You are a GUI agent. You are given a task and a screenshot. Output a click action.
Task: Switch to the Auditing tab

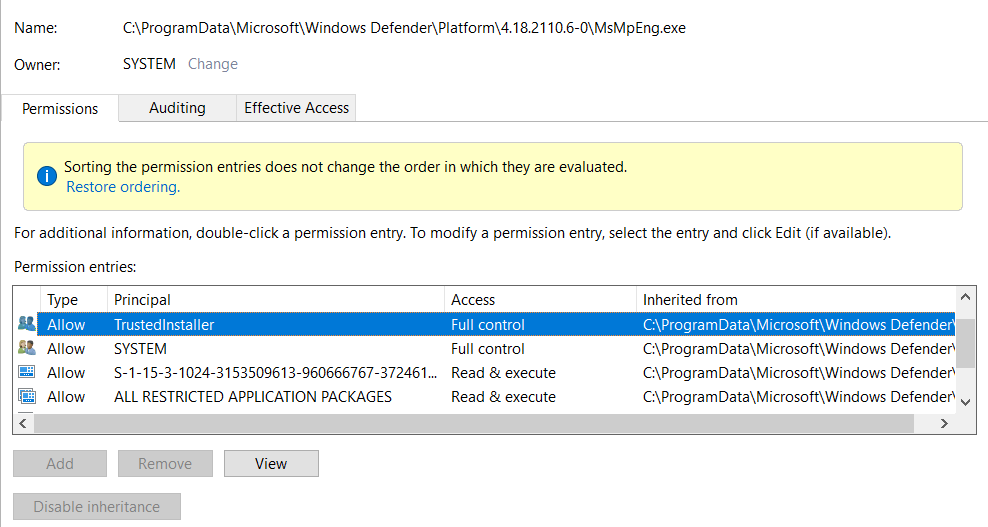(177, 108)
